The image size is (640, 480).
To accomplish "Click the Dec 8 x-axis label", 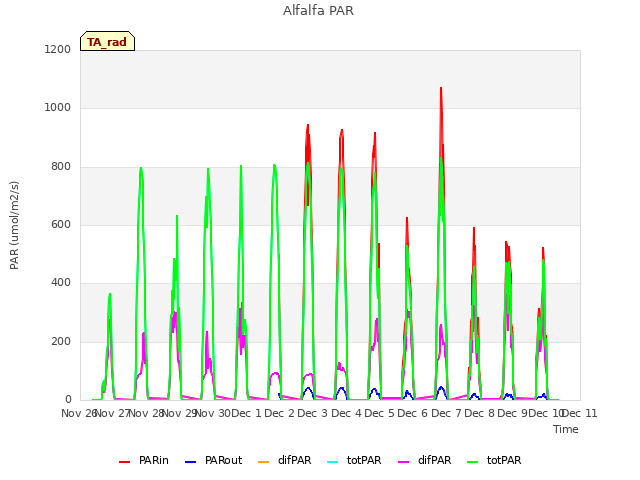I will (x=479, y=413).
